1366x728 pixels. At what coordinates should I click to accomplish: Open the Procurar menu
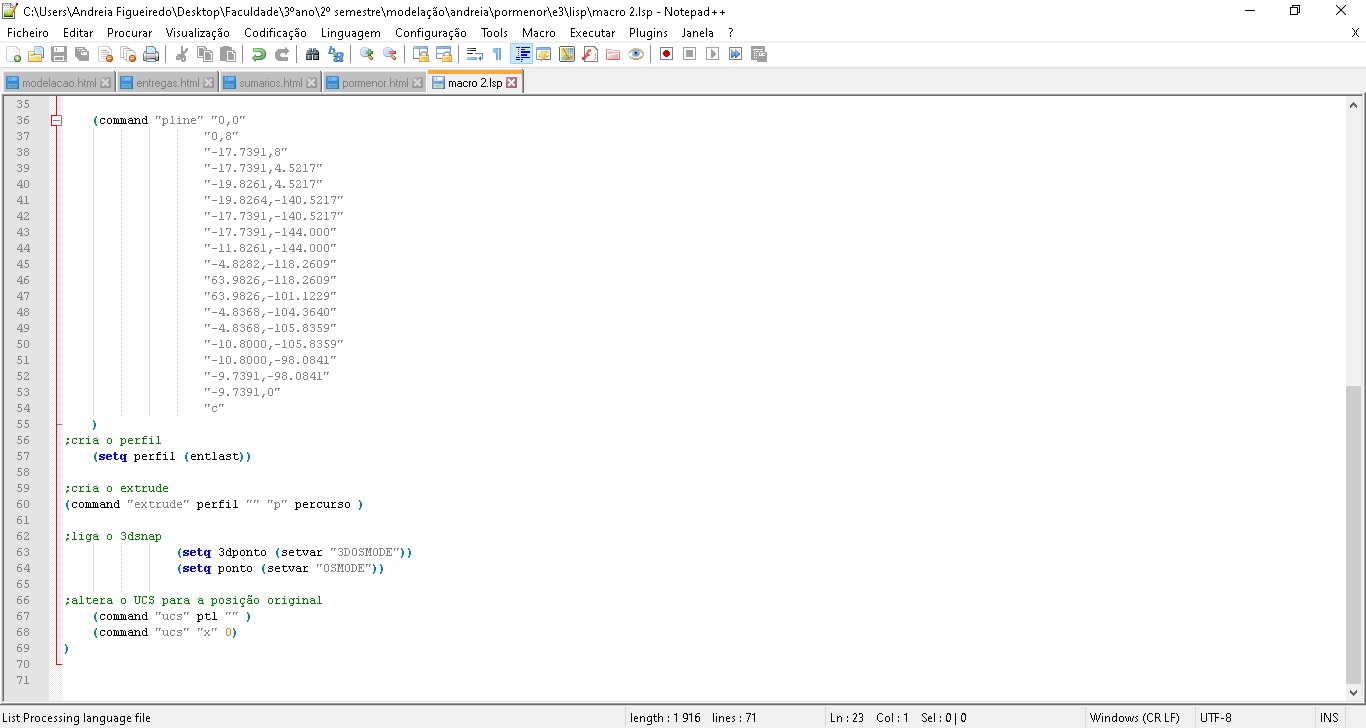(x=130, y=33)
